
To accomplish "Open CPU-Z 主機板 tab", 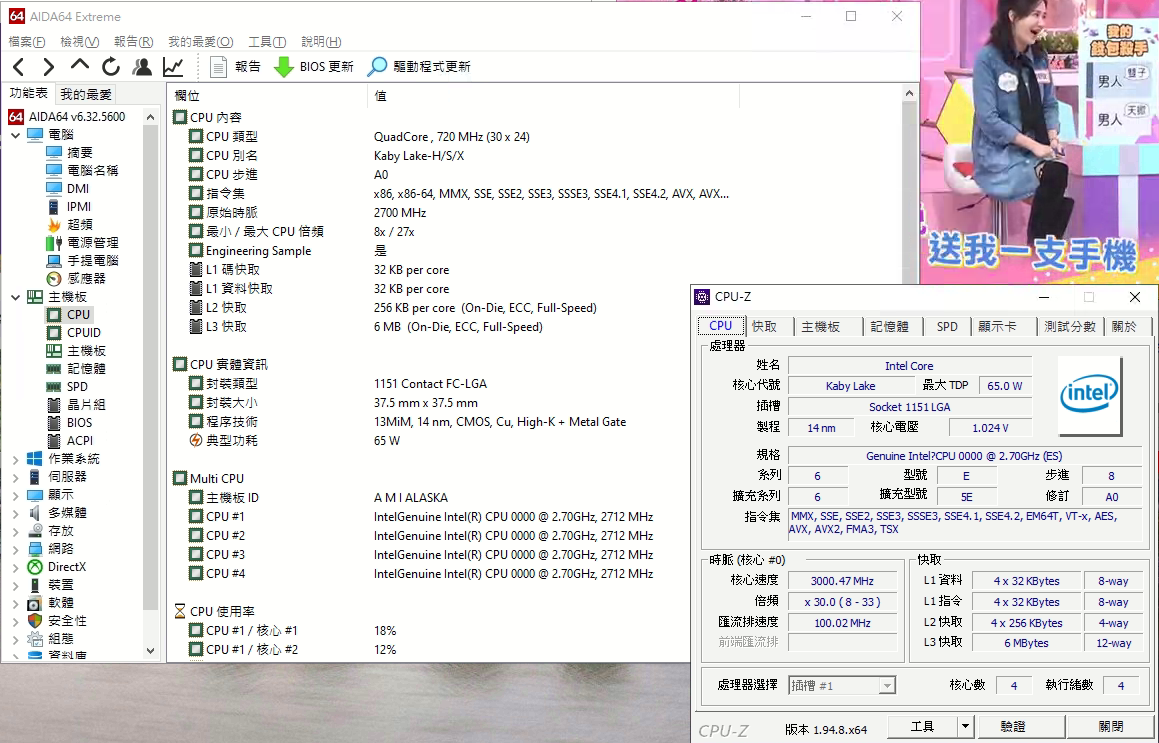I will coord(820,326).
